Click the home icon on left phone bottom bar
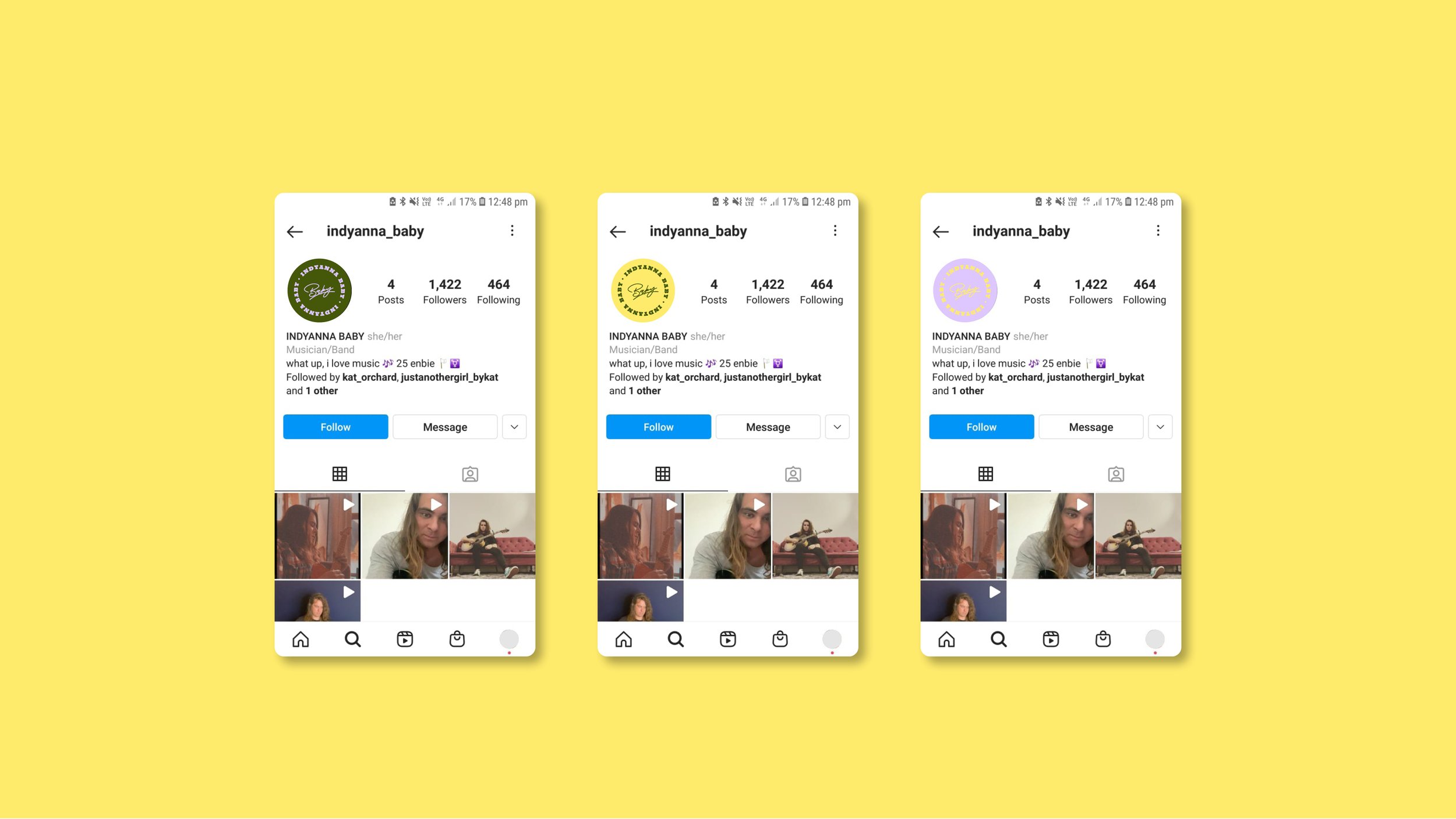The height and width of the screenshot is (819, 1456). 302,638
